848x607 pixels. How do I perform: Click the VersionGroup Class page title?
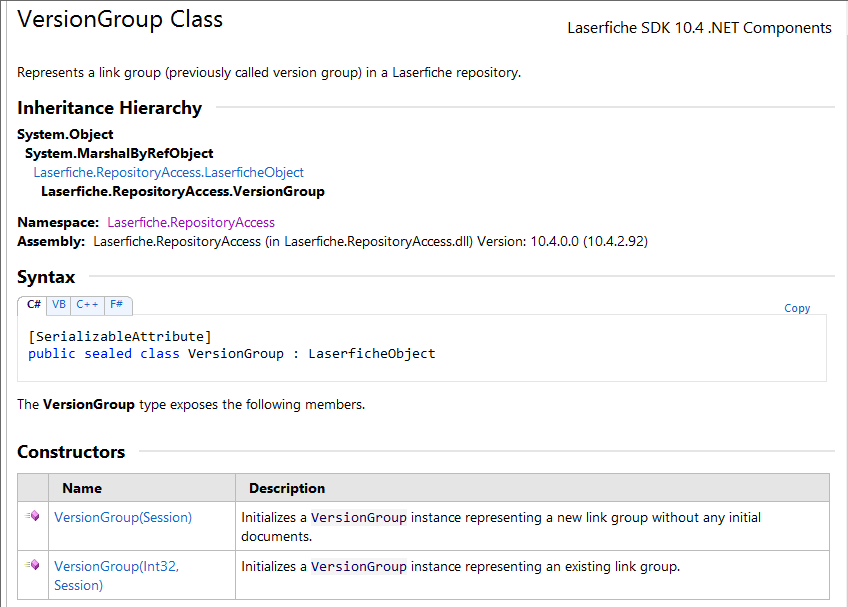coord(120,19)
